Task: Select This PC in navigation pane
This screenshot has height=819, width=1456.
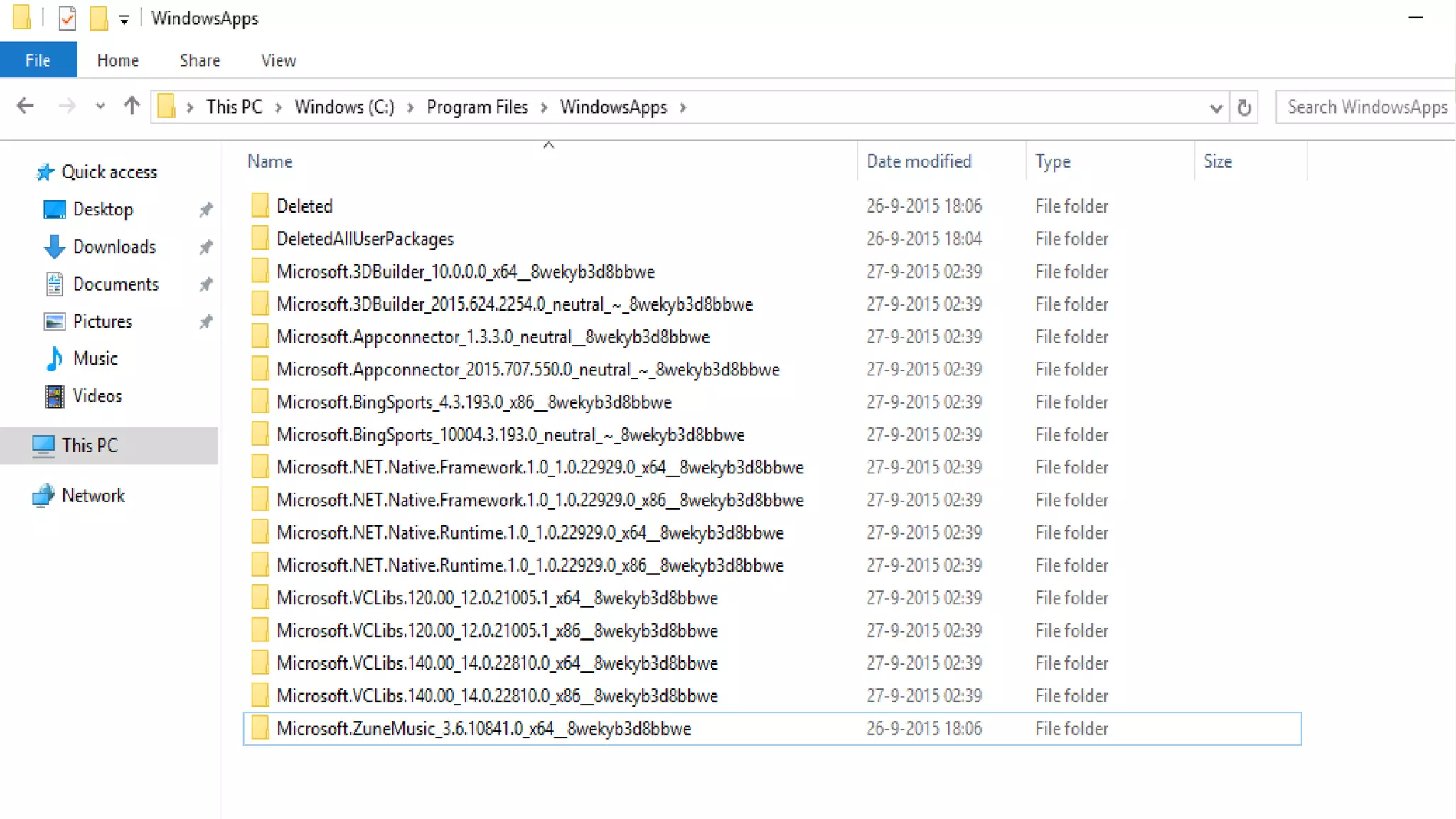Action: point(109,446)
